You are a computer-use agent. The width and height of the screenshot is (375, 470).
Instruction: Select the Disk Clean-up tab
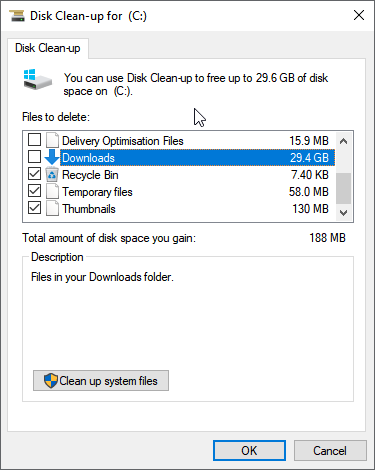click(48, 48)
